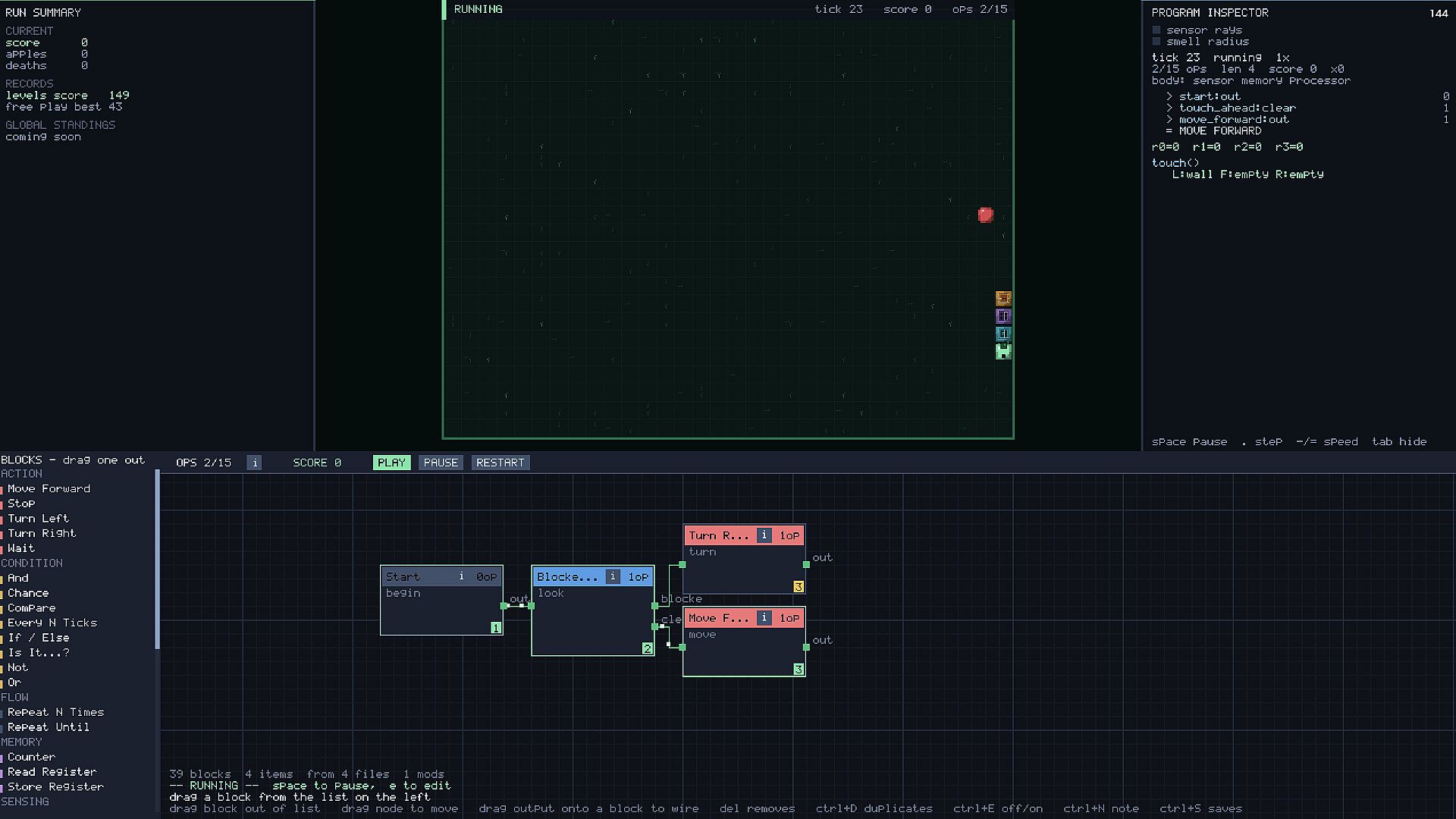The height and width of the screenshot is (819, 1456).
Task: Click the red apple on the game grid
Action: tap(985, 215)
